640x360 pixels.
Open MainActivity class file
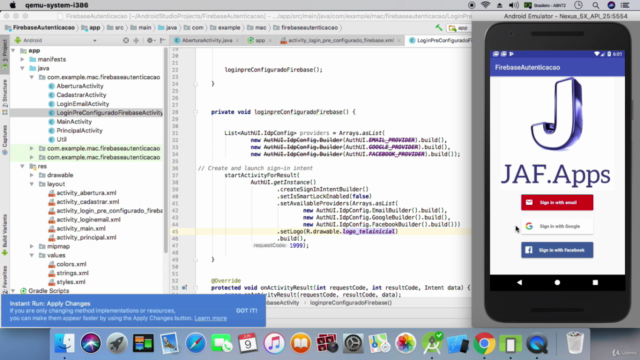(x=74, y=122)
